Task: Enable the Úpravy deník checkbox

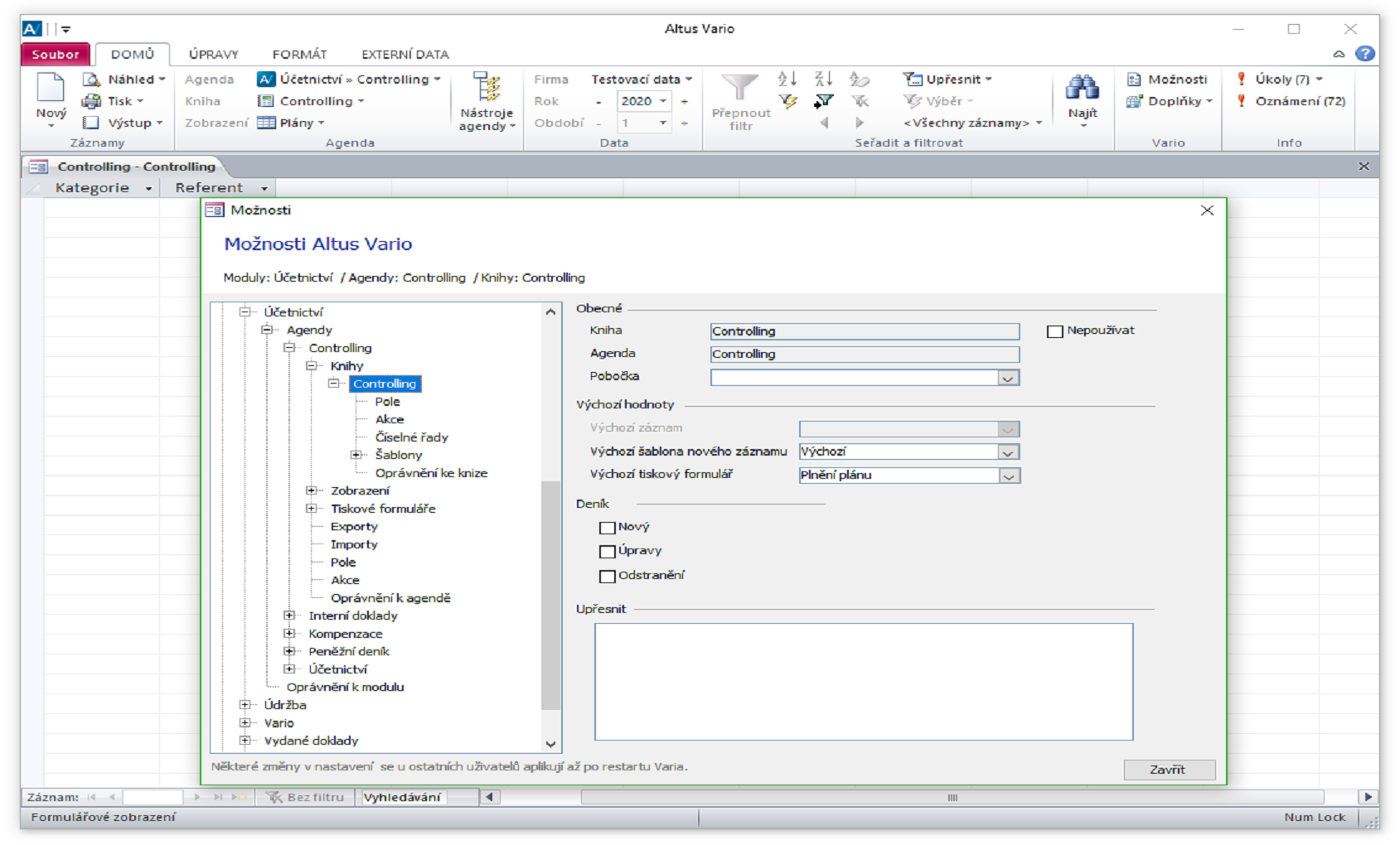Action: point(607,552)
